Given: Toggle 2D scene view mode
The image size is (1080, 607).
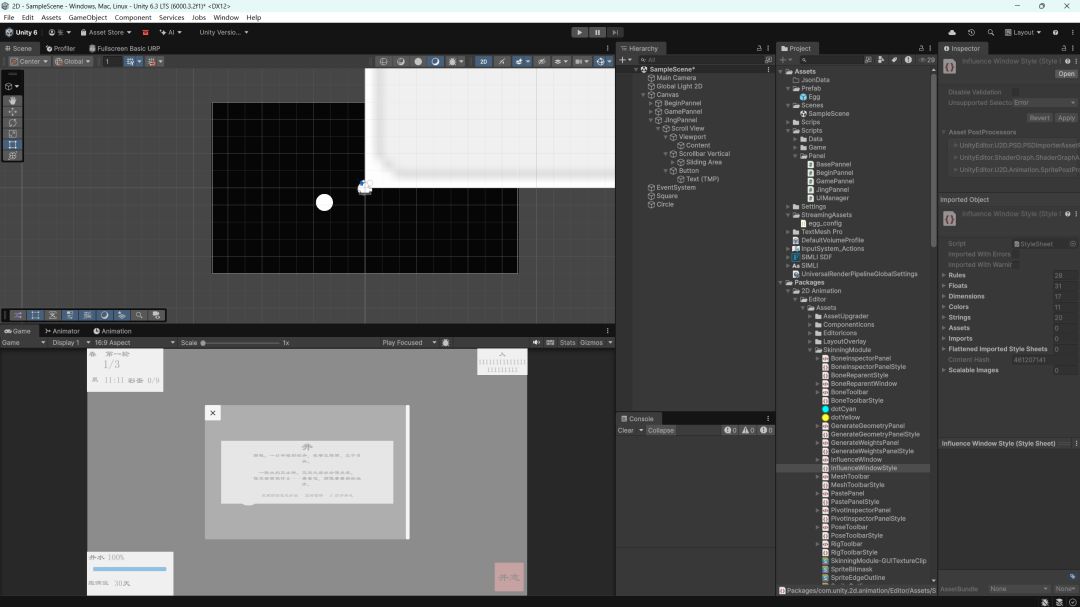Looking at the screenshot, I should tap(484, 61).
